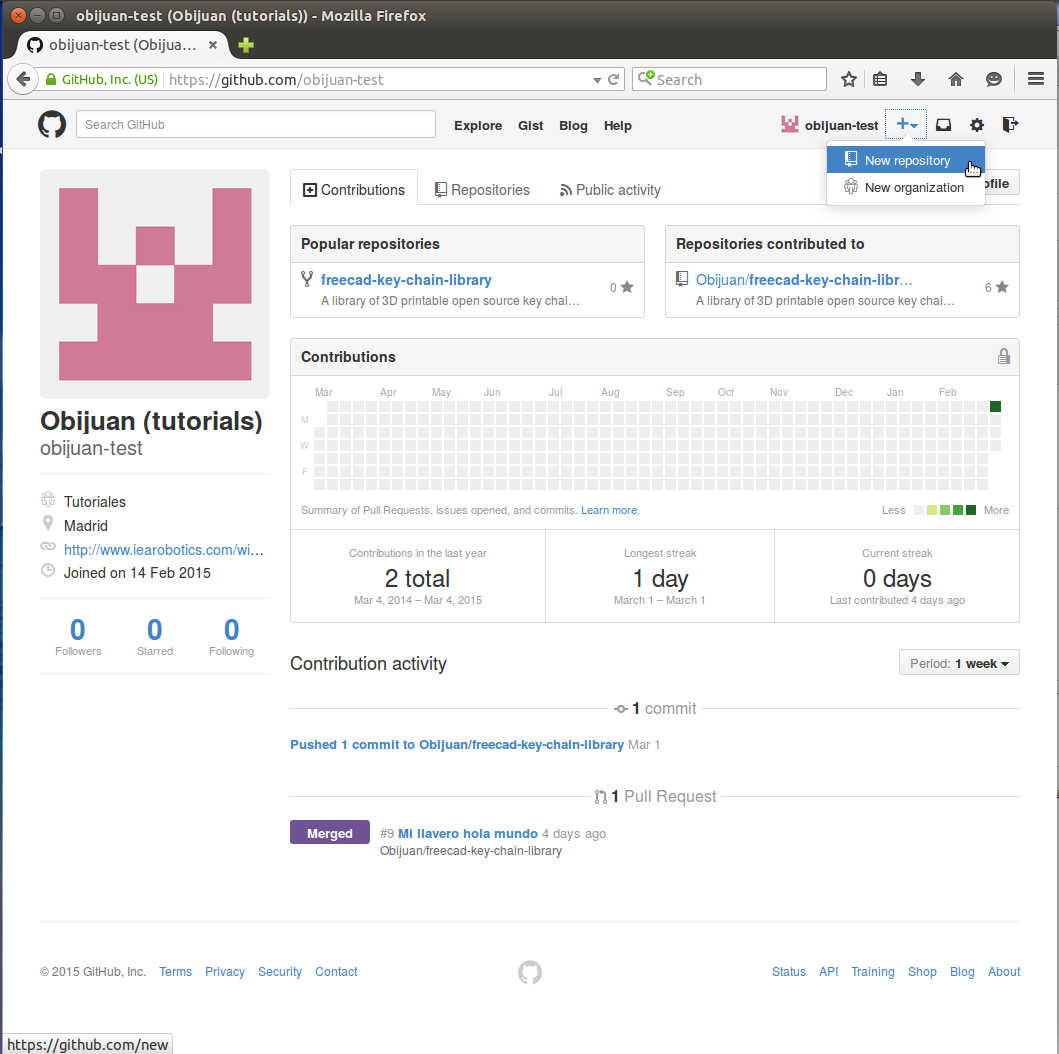Click the browser back arrow button
The height and width of the screenshot is (1054, 1059).
23,80
